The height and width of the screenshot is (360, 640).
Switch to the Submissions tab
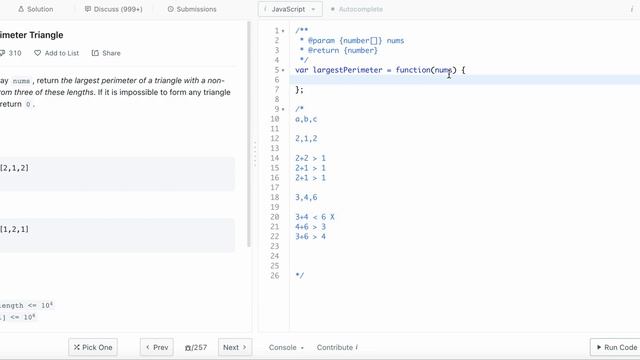[x=192, y=9]
